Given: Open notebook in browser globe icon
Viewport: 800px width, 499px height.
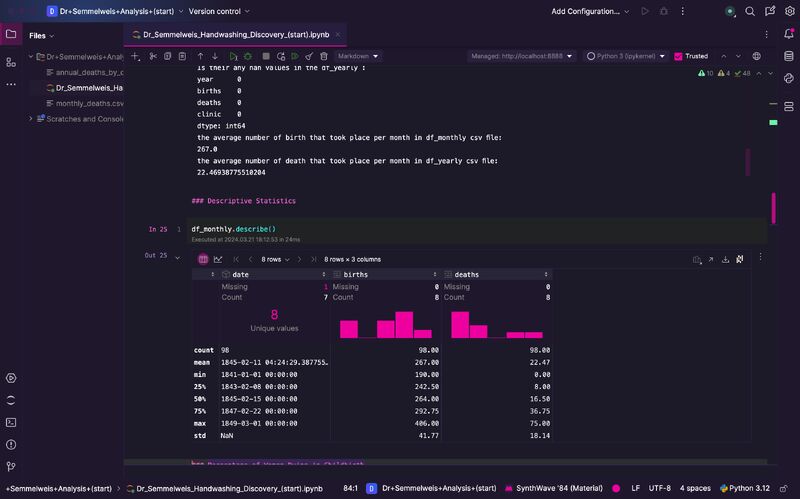Looking at the screenshot, I should click(757, 56).
